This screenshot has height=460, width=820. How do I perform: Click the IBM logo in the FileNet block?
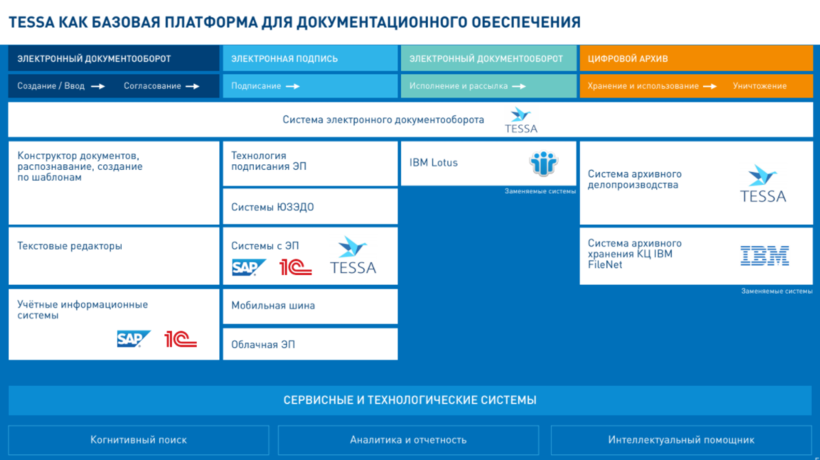tap(764, 256)
